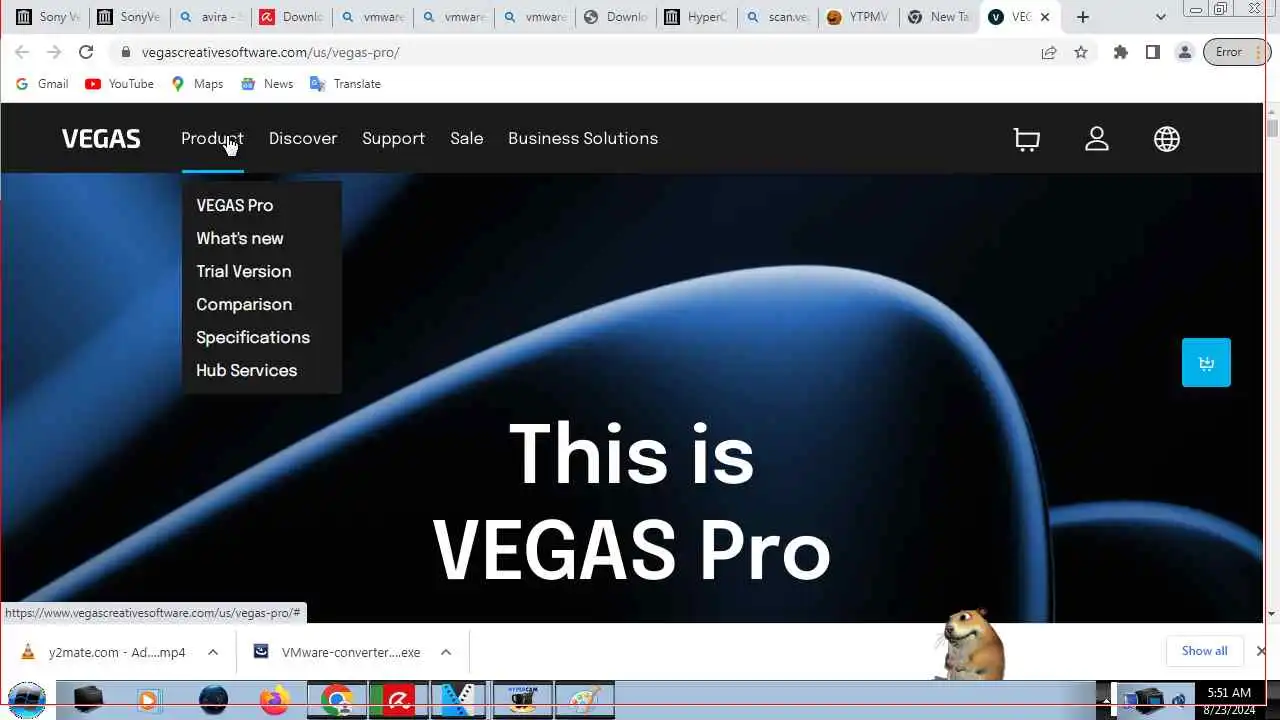Open HyperCam from the taskbar
Image resolution: width=1280 pixels, height=720 pixels.
[x=522, y=699]
